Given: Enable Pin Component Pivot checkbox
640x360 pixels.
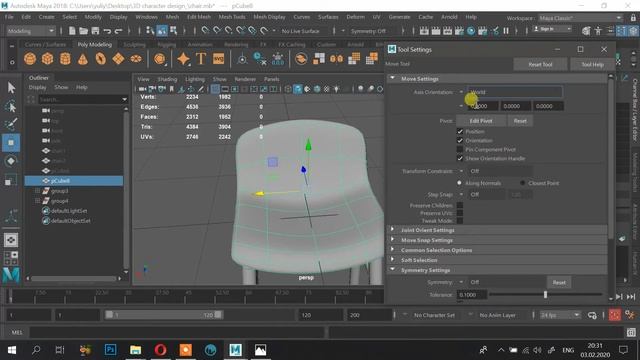Looking at the screenshot, I should (x=460, y=149).
